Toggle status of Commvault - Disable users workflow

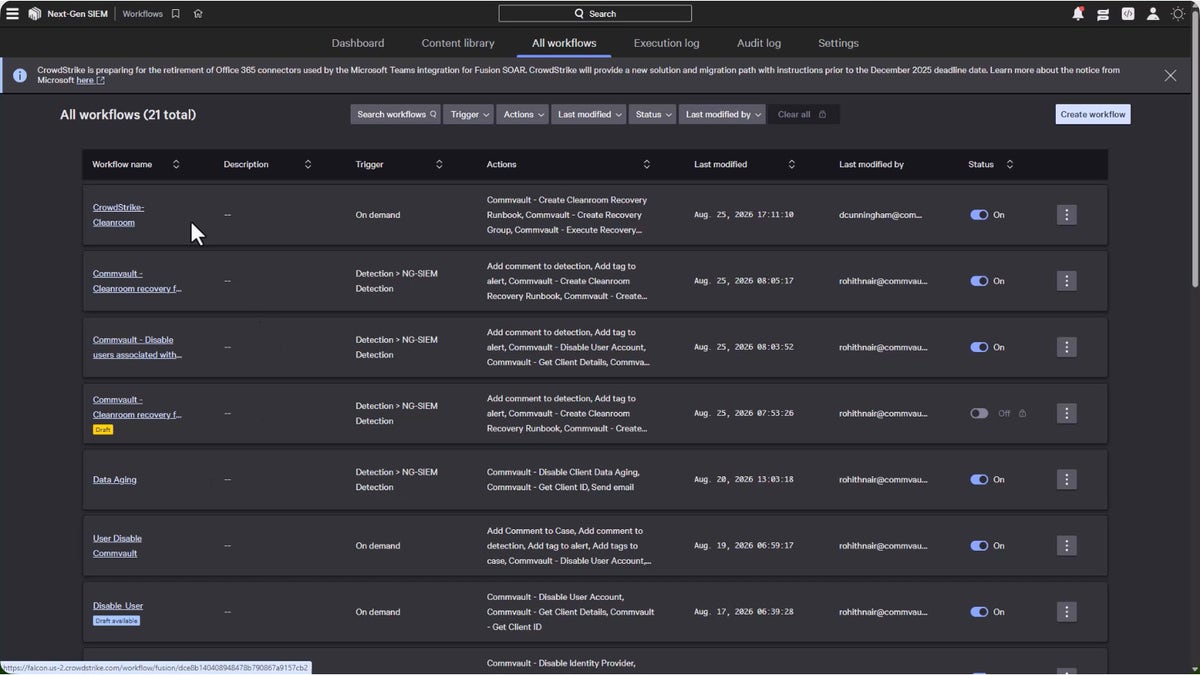(979, 347)
